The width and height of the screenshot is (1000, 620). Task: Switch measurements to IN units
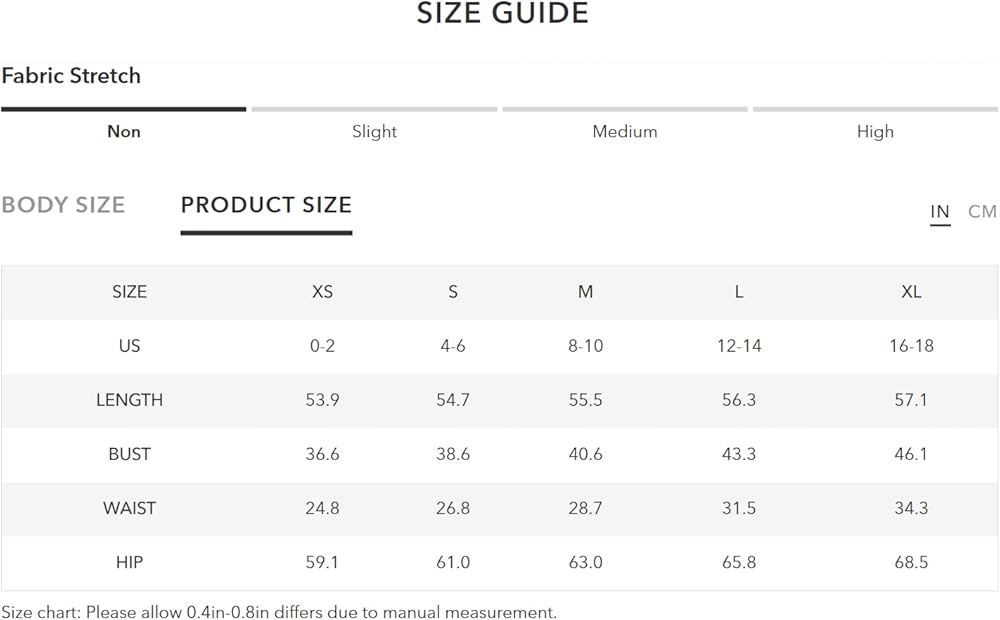pos(939,211)
